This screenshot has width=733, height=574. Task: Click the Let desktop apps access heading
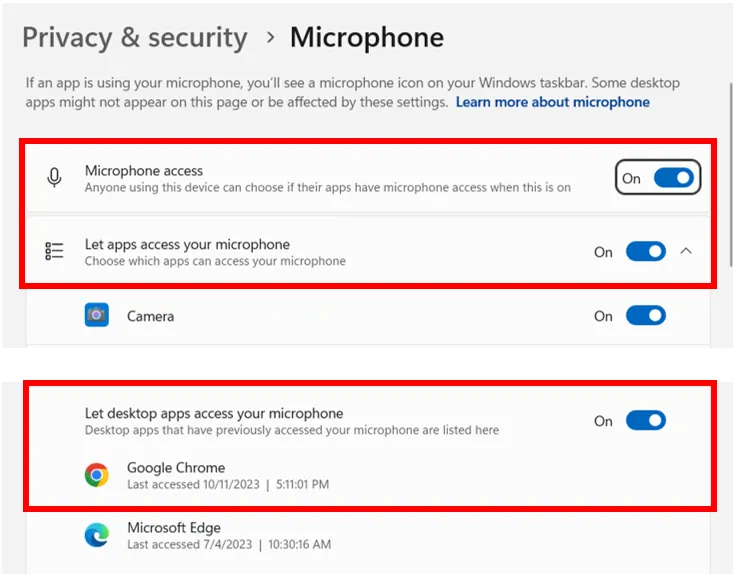(214, 413)
